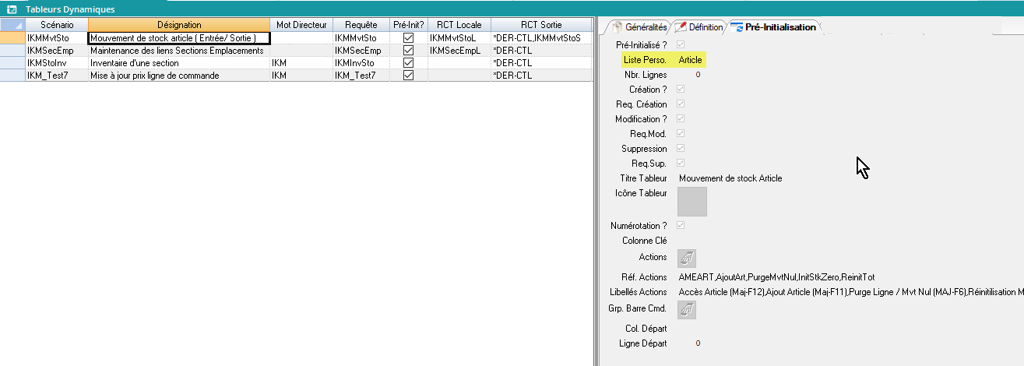
Task: Toggle Pré-Init checkbox for IKMSecEmp row
Action: pos(409,51)
